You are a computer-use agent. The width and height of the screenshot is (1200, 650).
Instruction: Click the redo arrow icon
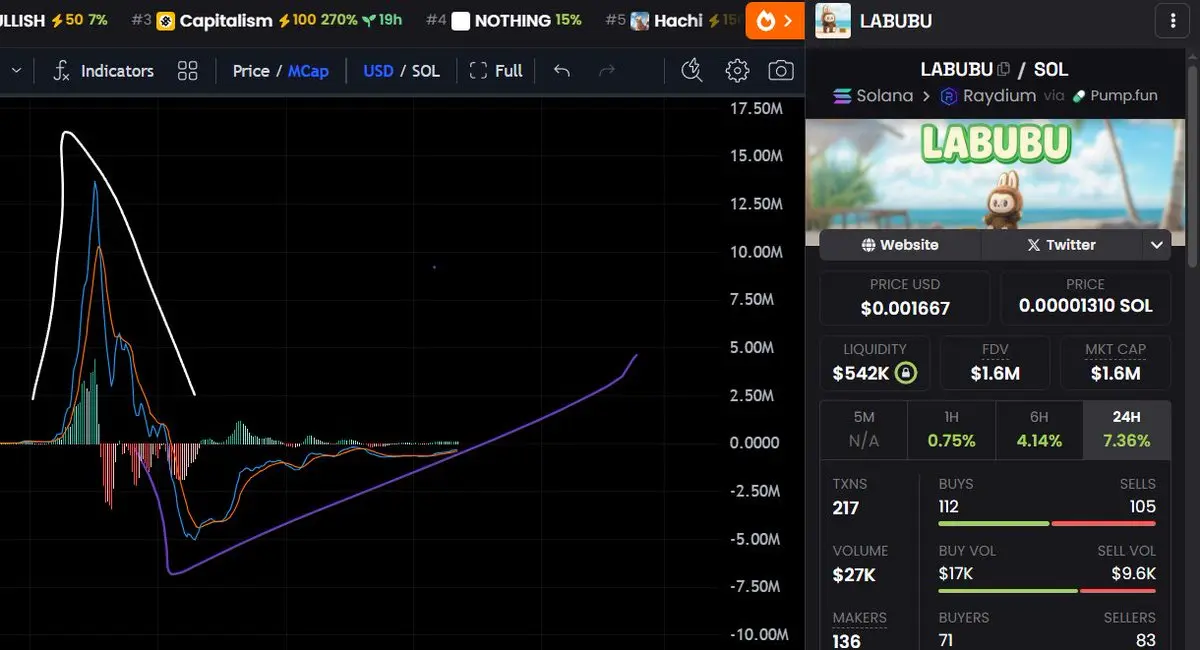pyautogui.click(x=606, y=71)
